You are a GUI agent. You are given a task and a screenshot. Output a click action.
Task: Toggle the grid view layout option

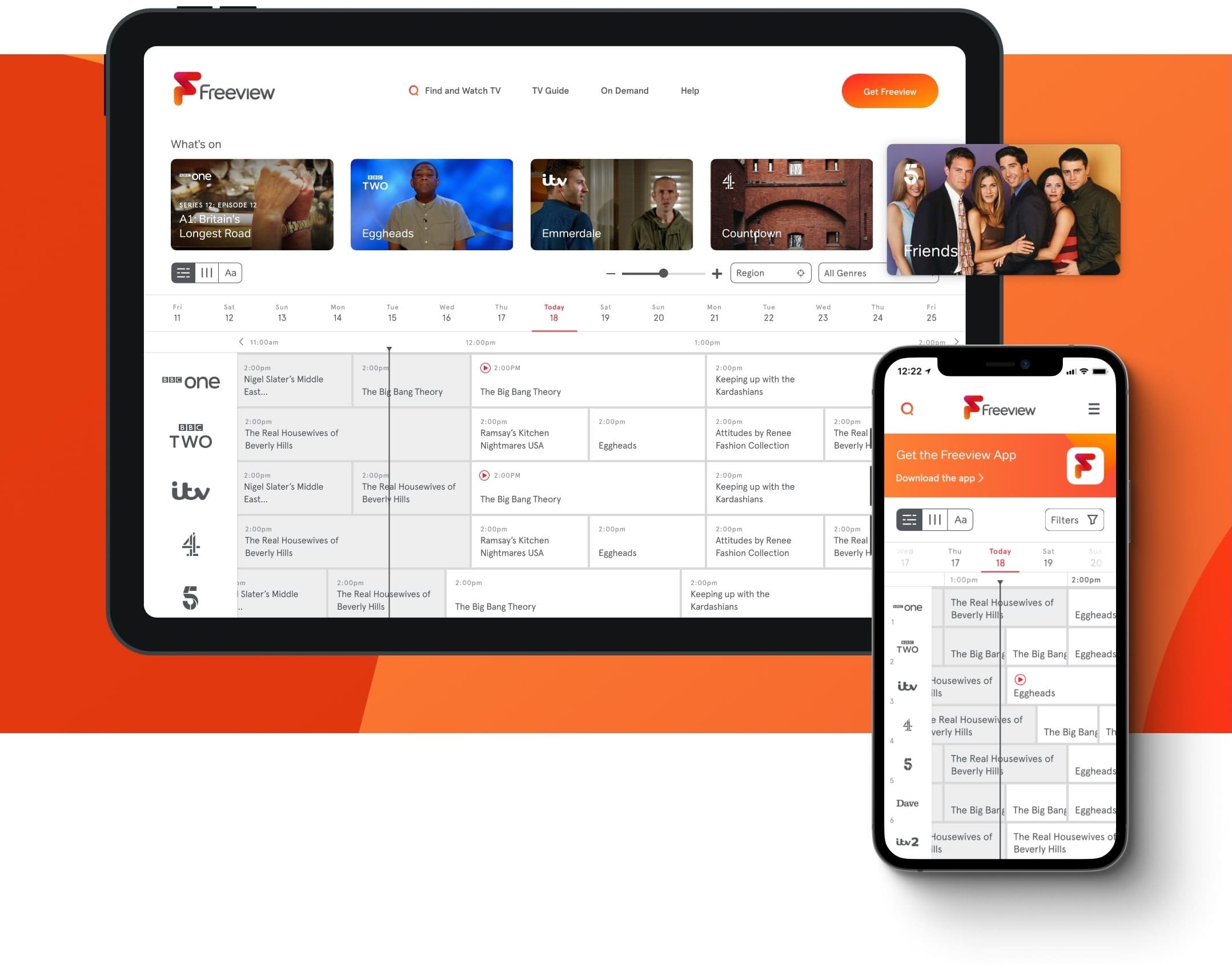[x=208, y=272]
